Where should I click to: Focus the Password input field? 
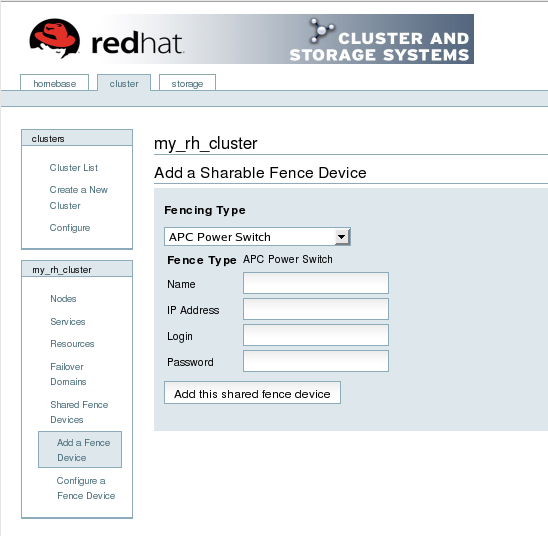pyautogui.click(x=316, y=361)
